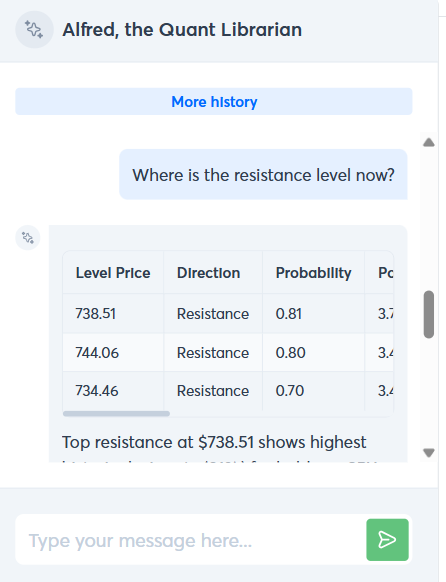Viewport: 446px width, 582px height.
Task: Select the 738.51 level price cell
Action: (113, 314)
